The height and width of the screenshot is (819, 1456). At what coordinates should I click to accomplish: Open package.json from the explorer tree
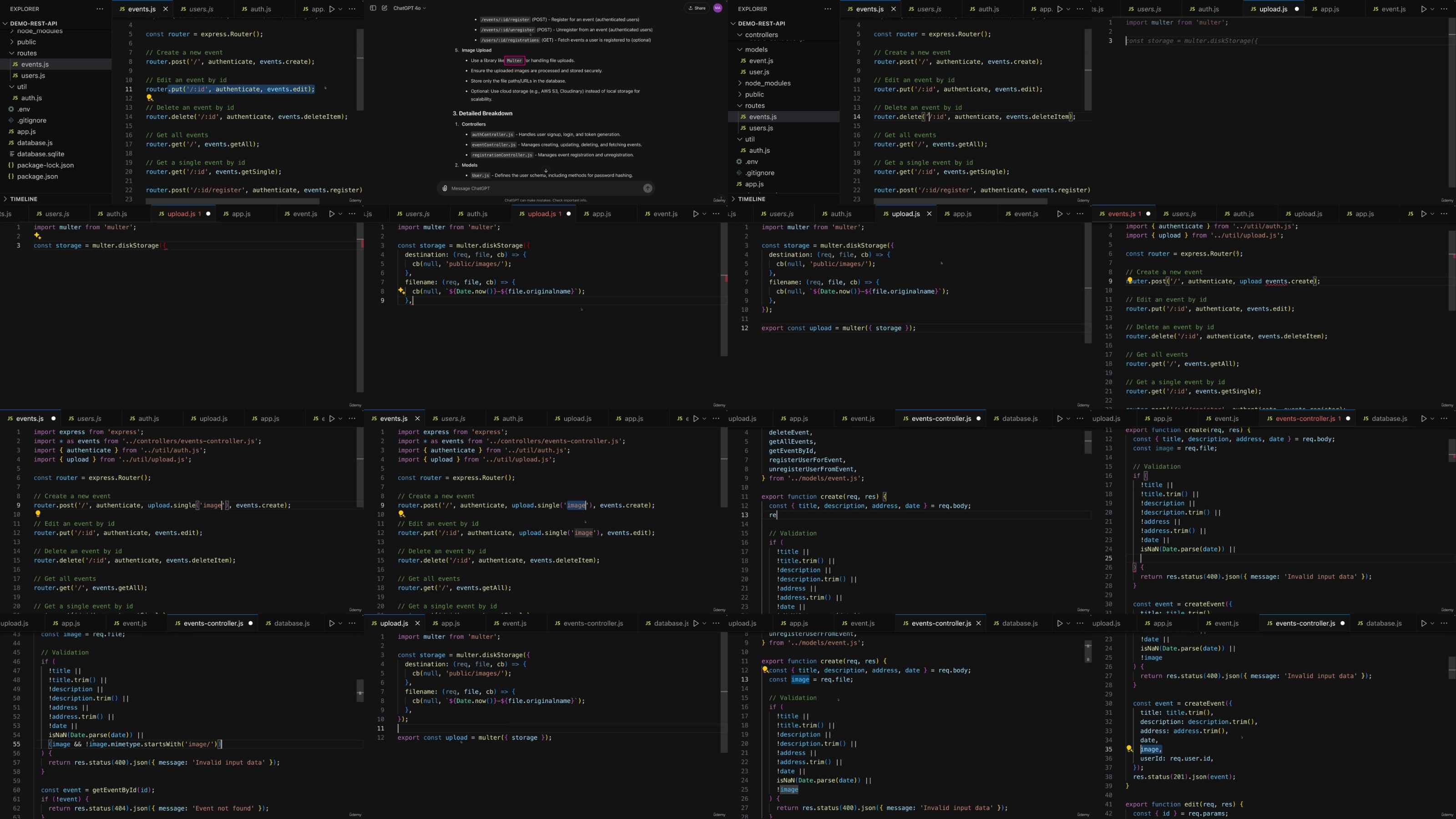[37, 177]
